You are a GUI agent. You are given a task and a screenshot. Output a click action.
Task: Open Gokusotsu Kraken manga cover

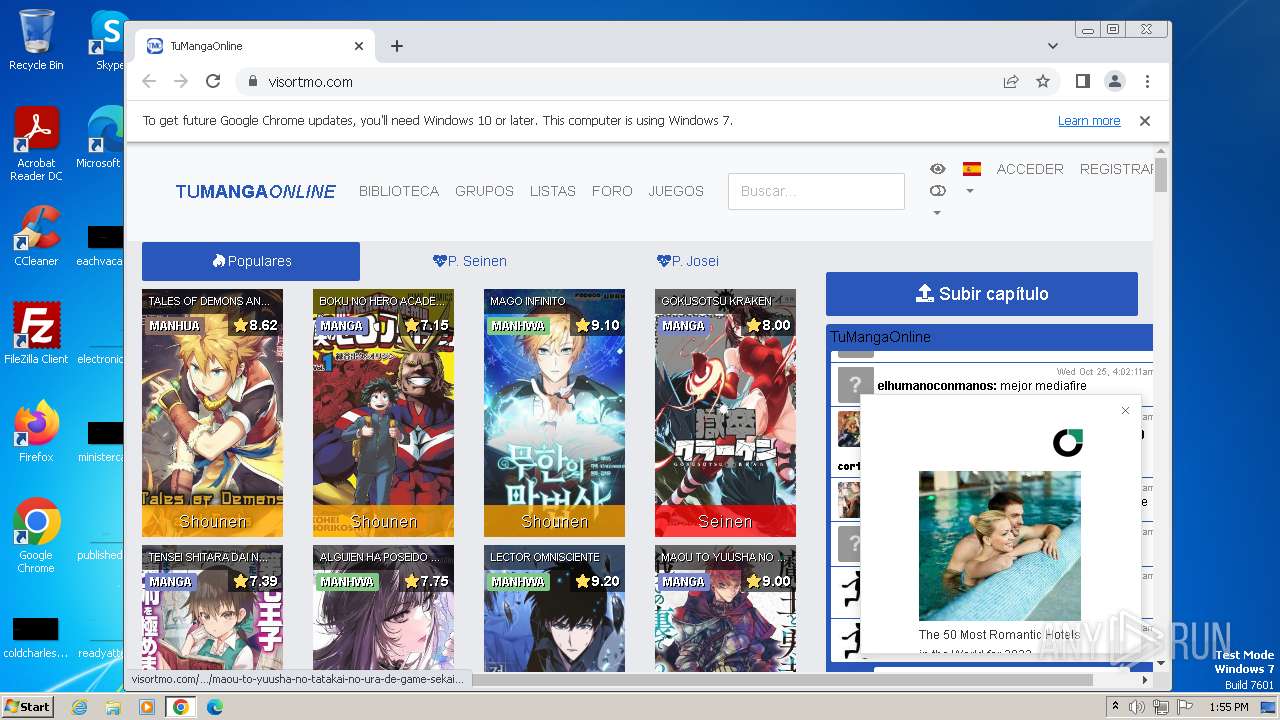tap(725, 413)
